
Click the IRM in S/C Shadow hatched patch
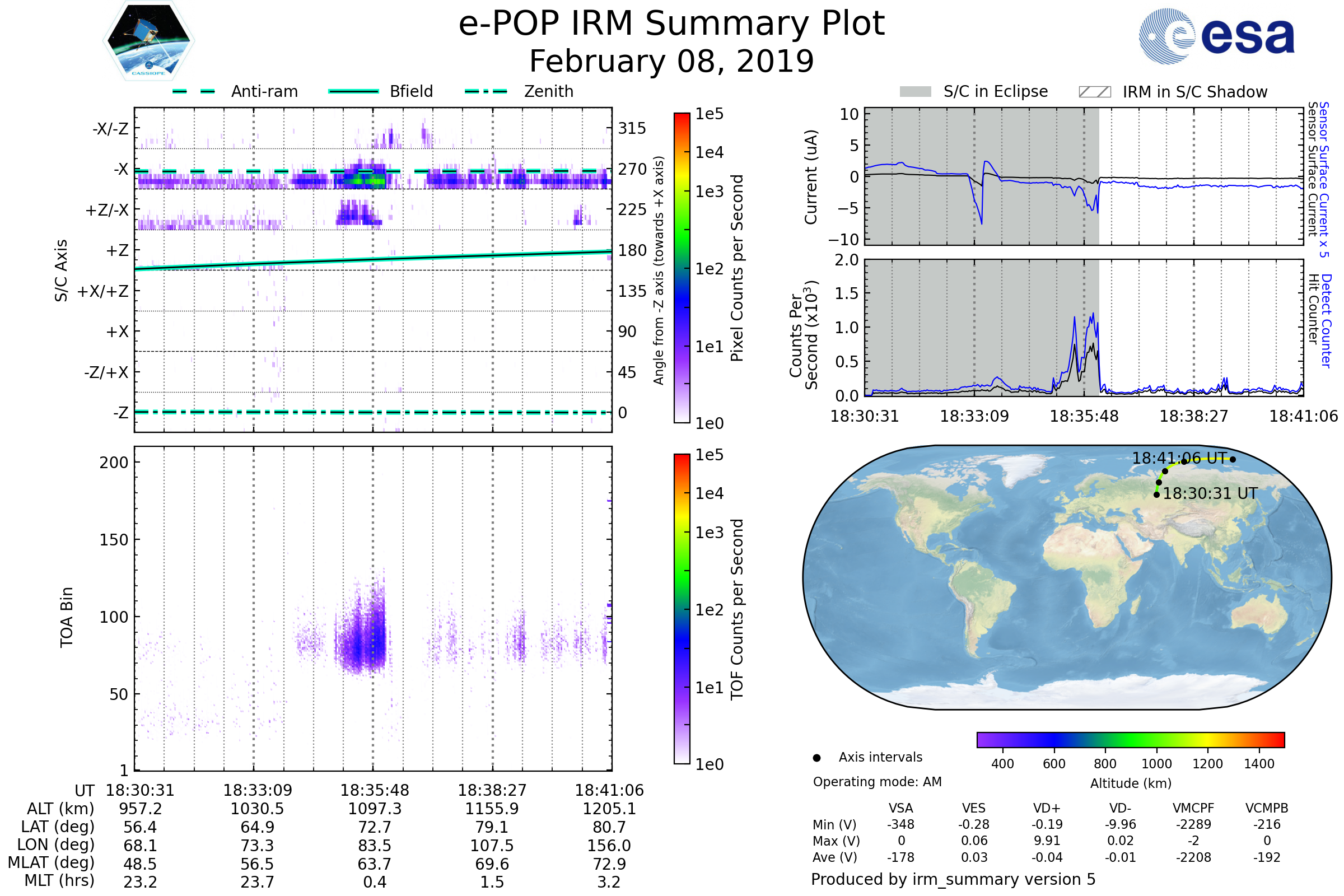pyautogui.click(x=1094, y=92)
